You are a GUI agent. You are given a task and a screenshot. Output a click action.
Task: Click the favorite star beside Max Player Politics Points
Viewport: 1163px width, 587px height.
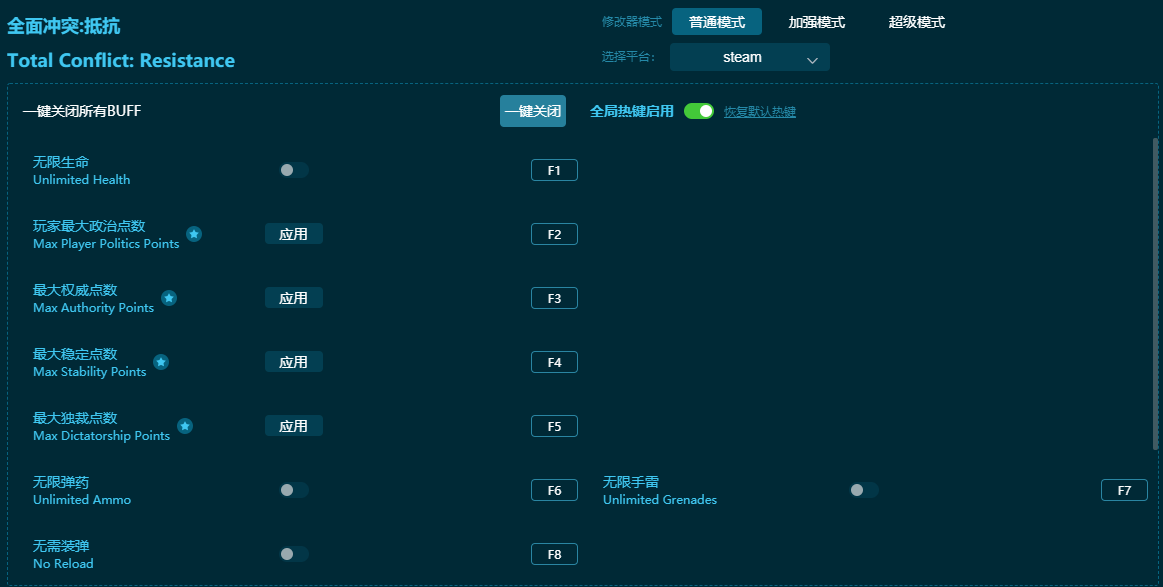point(194,234)
